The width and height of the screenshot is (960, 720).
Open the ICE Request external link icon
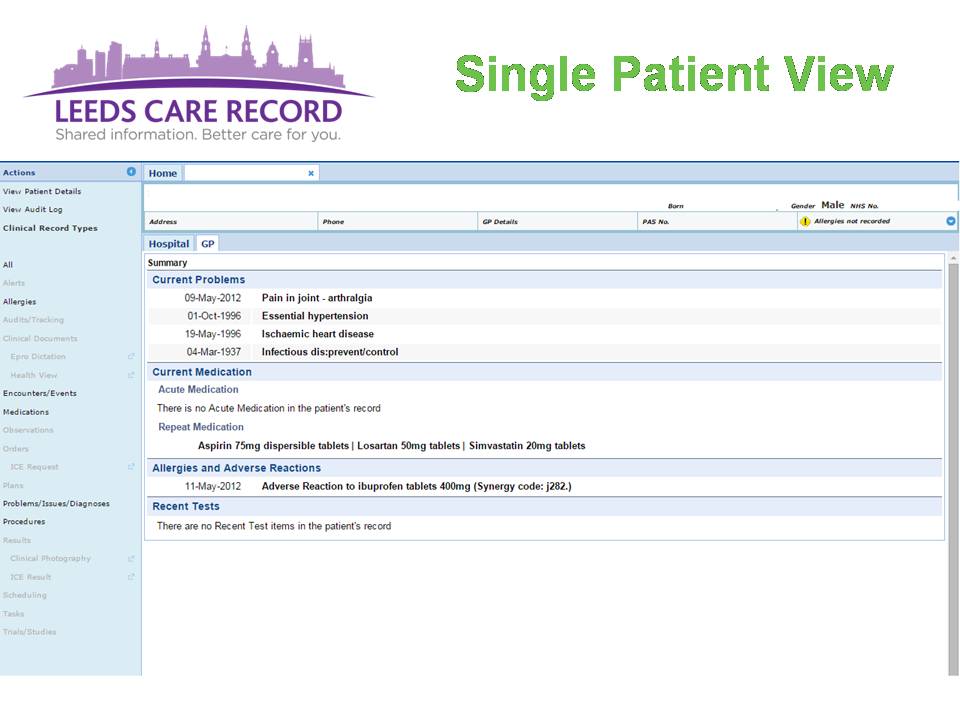130,466
